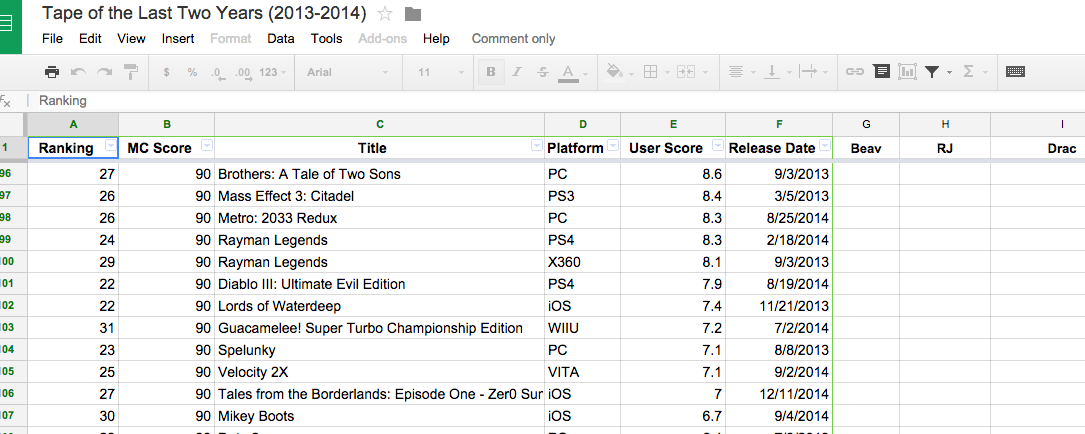Star this spreadsheet document
Screen dimensions: 1085x434
click(x=385, y=13)
